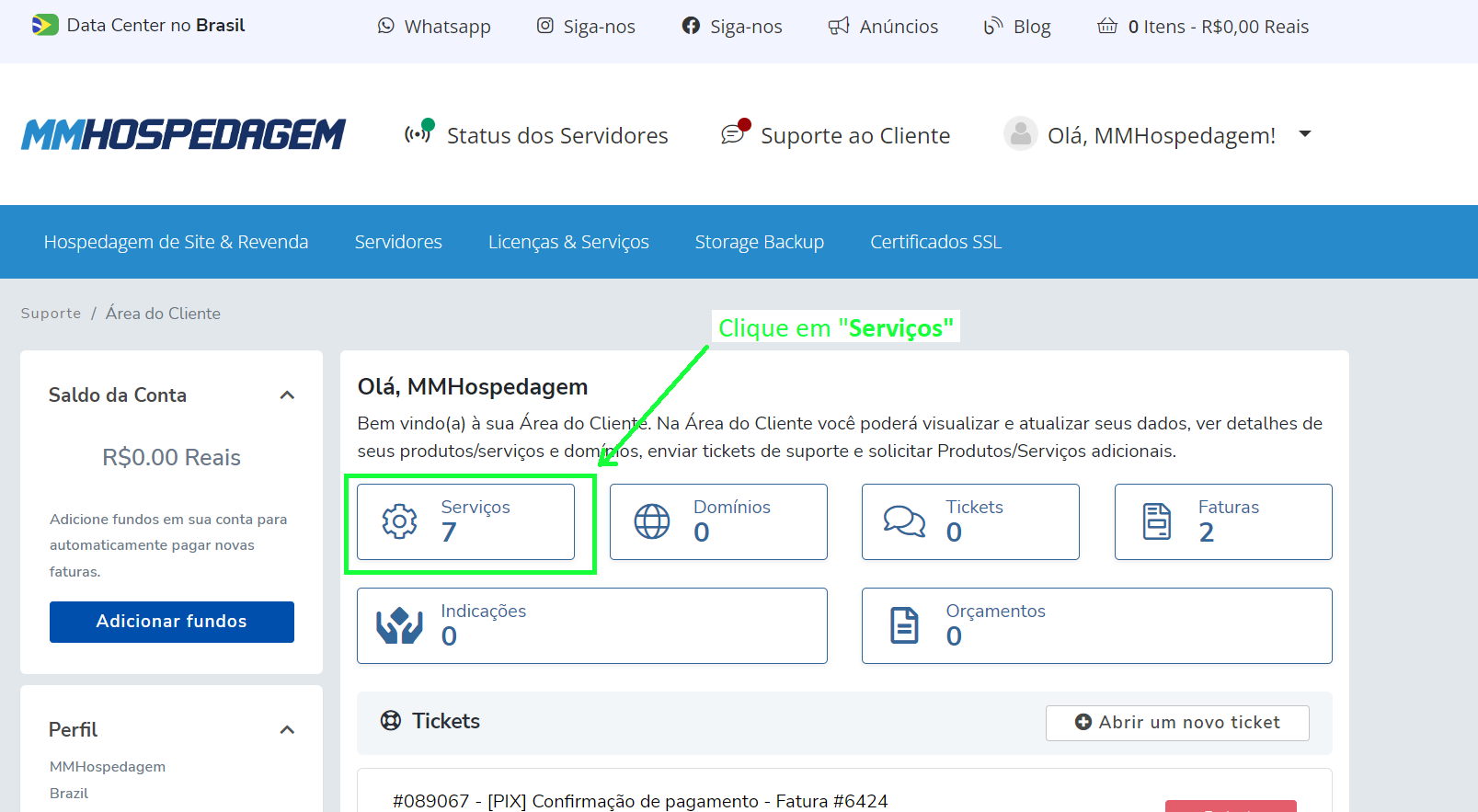Open the Domínios 0 card
Image resolution: width=1478 pixels, height=812 pixels.
point(718,521)
